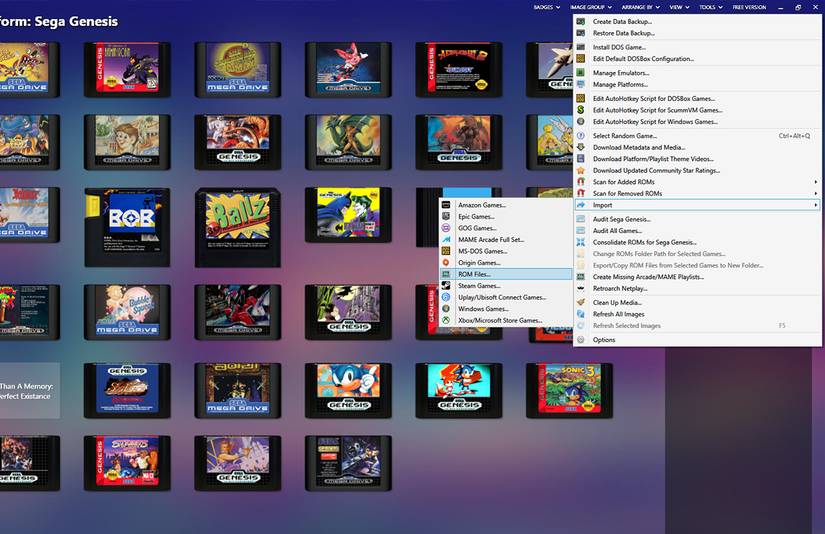Click the Scan for Added ROMs magnet icon
Screen dimensions: 825x534
pyautogui.click(x=581, y=182)
